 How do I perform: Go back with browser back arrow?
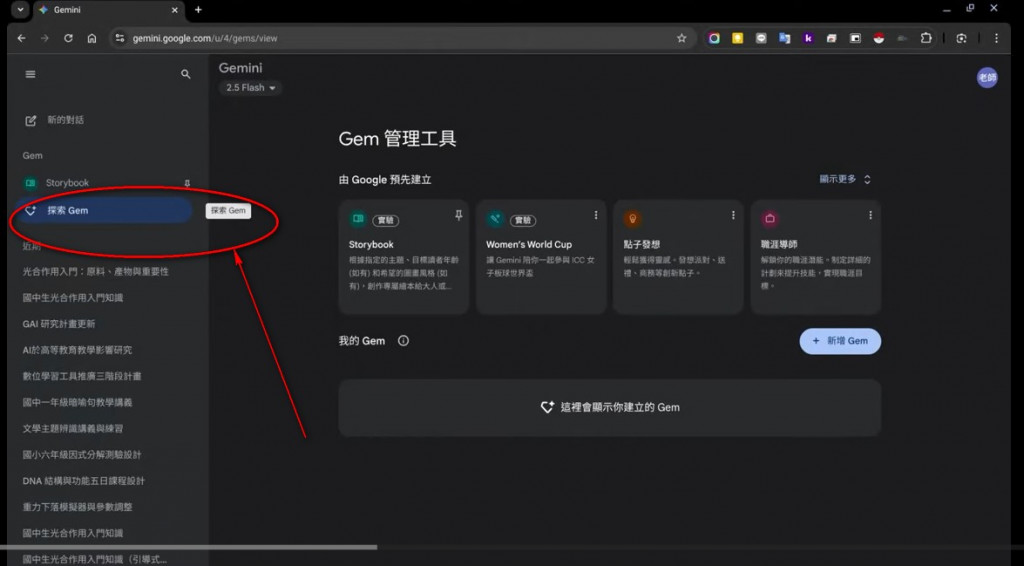pos(22,39)
